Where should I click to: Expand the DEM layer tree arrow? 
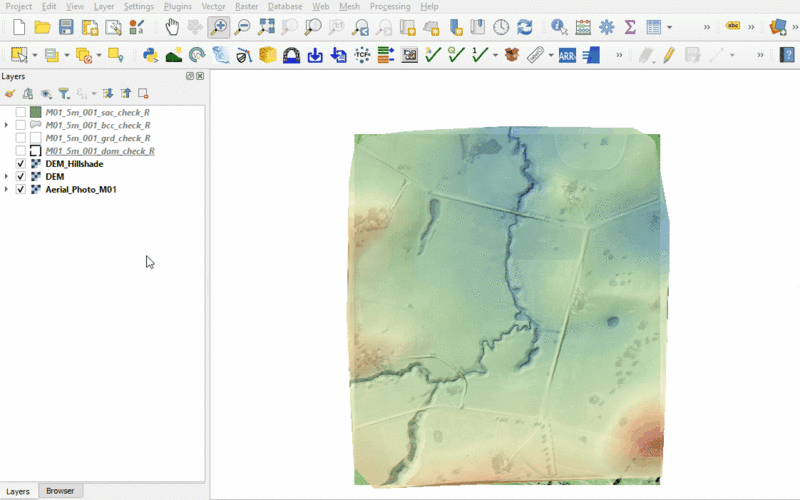tap(7, 177)
